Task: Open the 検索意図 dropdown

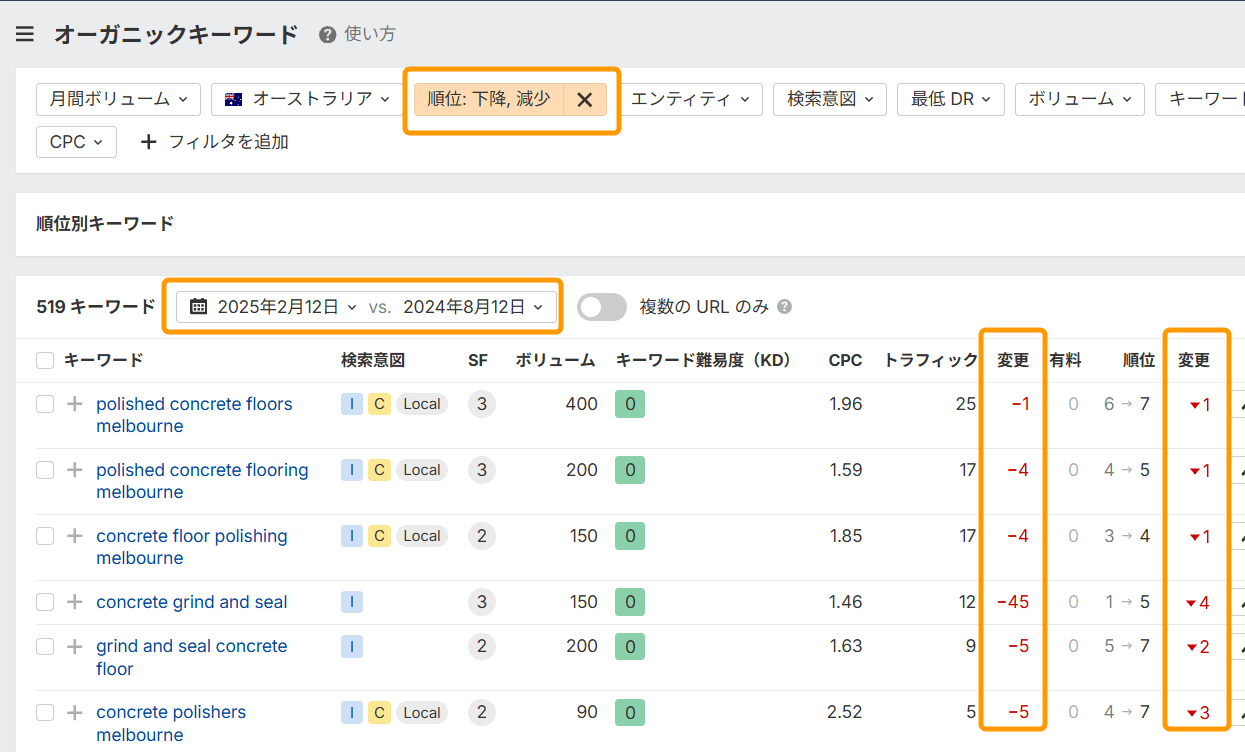Action: coord(829,99)
